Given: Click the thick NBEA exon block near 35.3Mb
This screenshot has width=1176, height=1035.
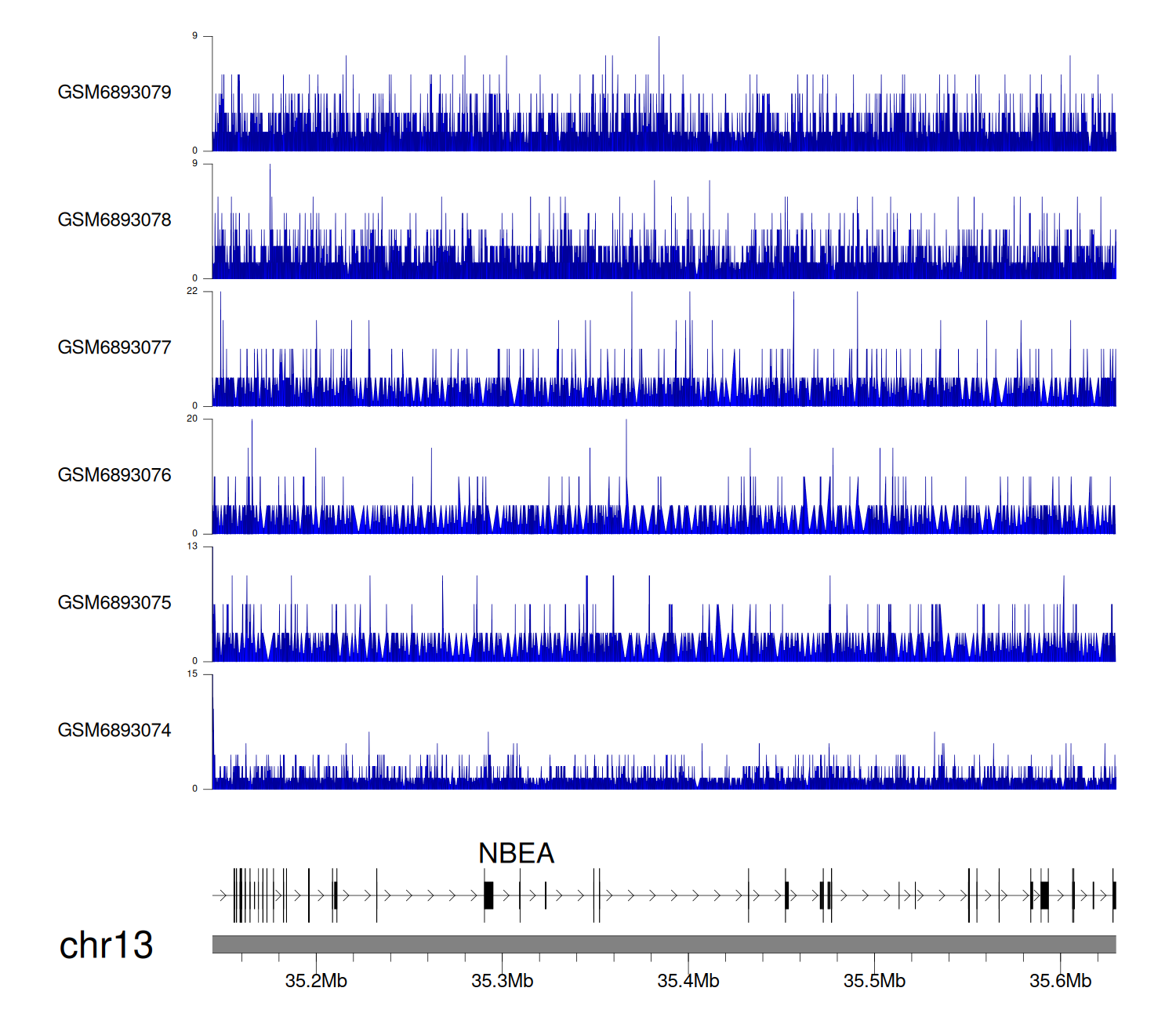Looking at the screenshot, I should [488, 895].
